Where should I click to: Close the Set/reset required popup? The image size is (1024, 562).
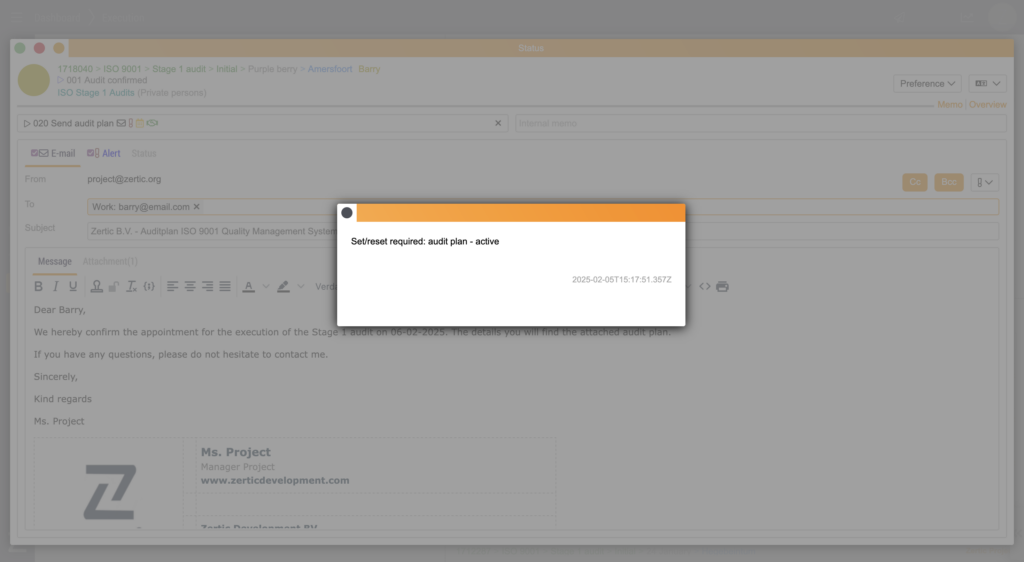[347, 213]
